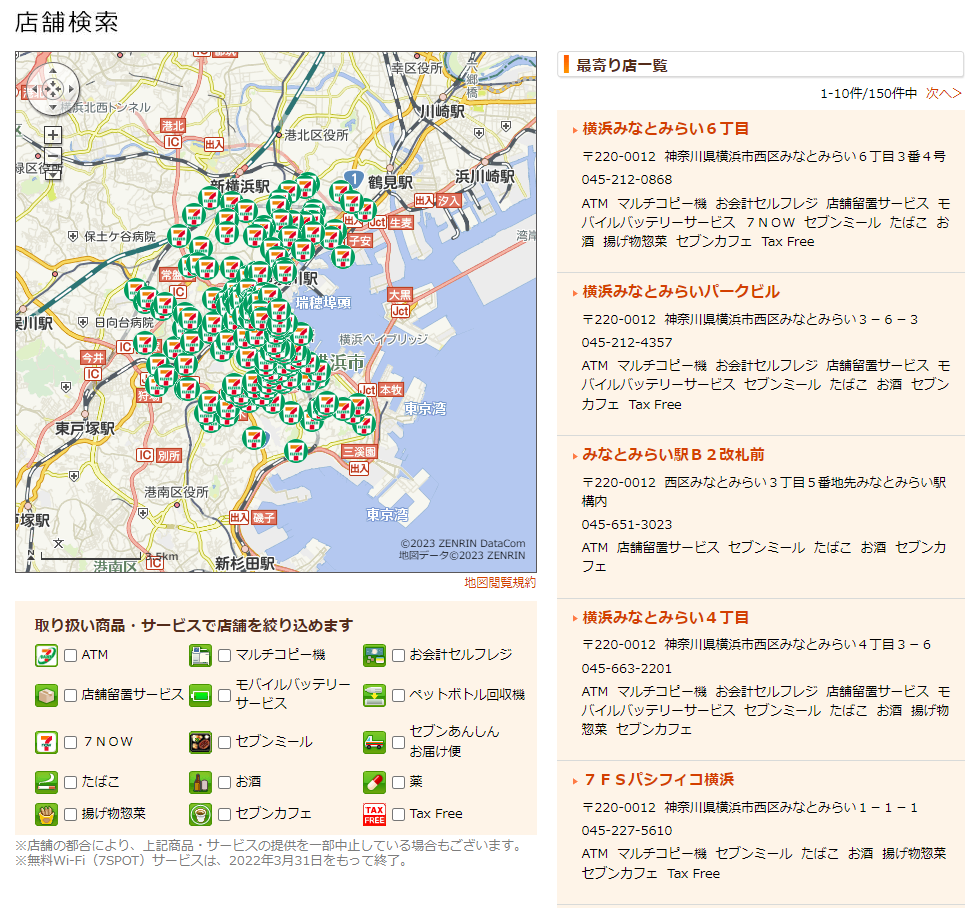Pan the map left with the arrow
The image size is (971, 908).
[35, 90]
